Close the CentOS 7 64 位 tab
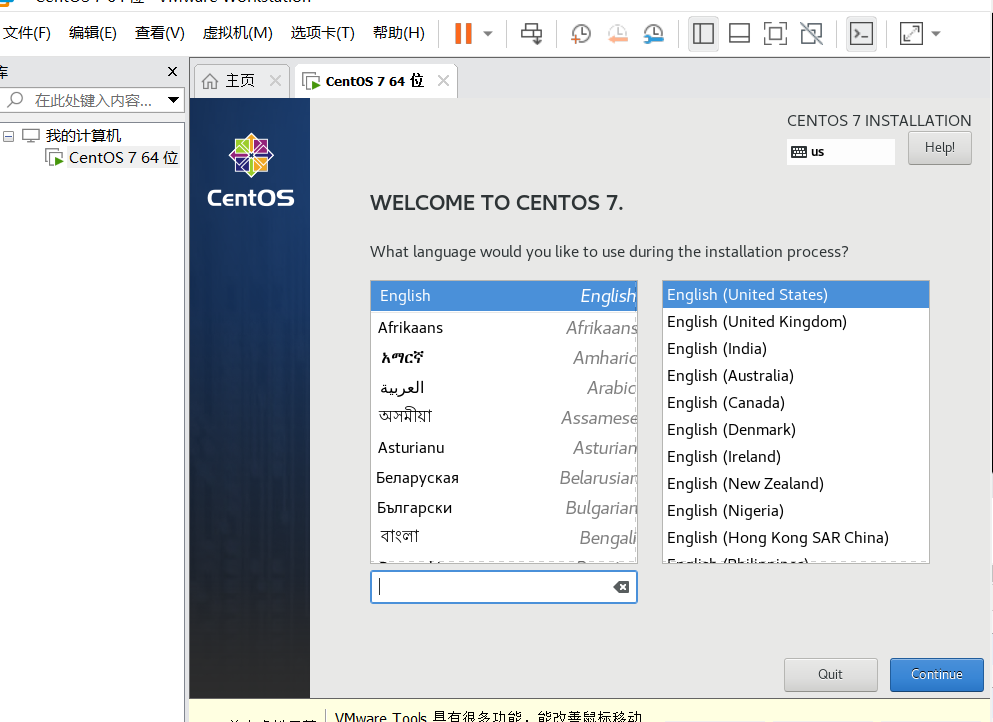 (x=443, y=80)
